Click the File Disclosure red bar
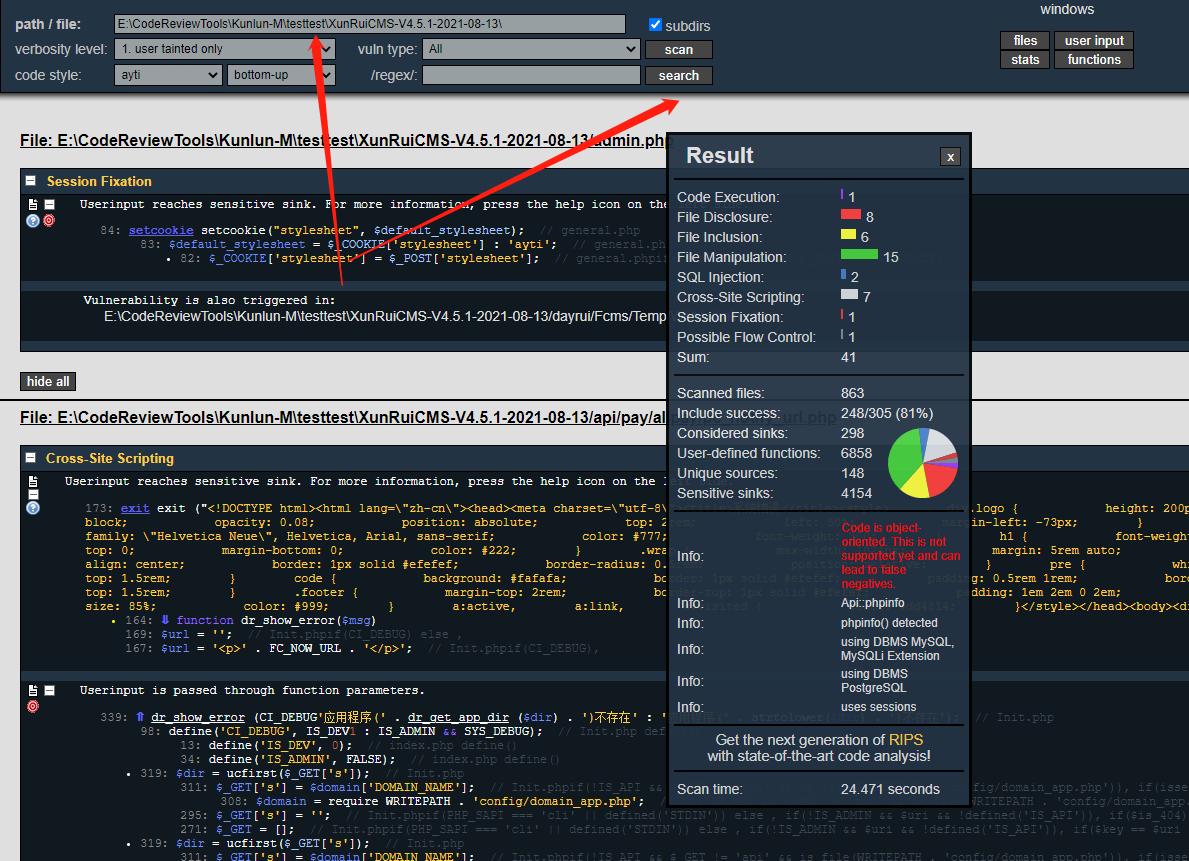 [851, 215]
